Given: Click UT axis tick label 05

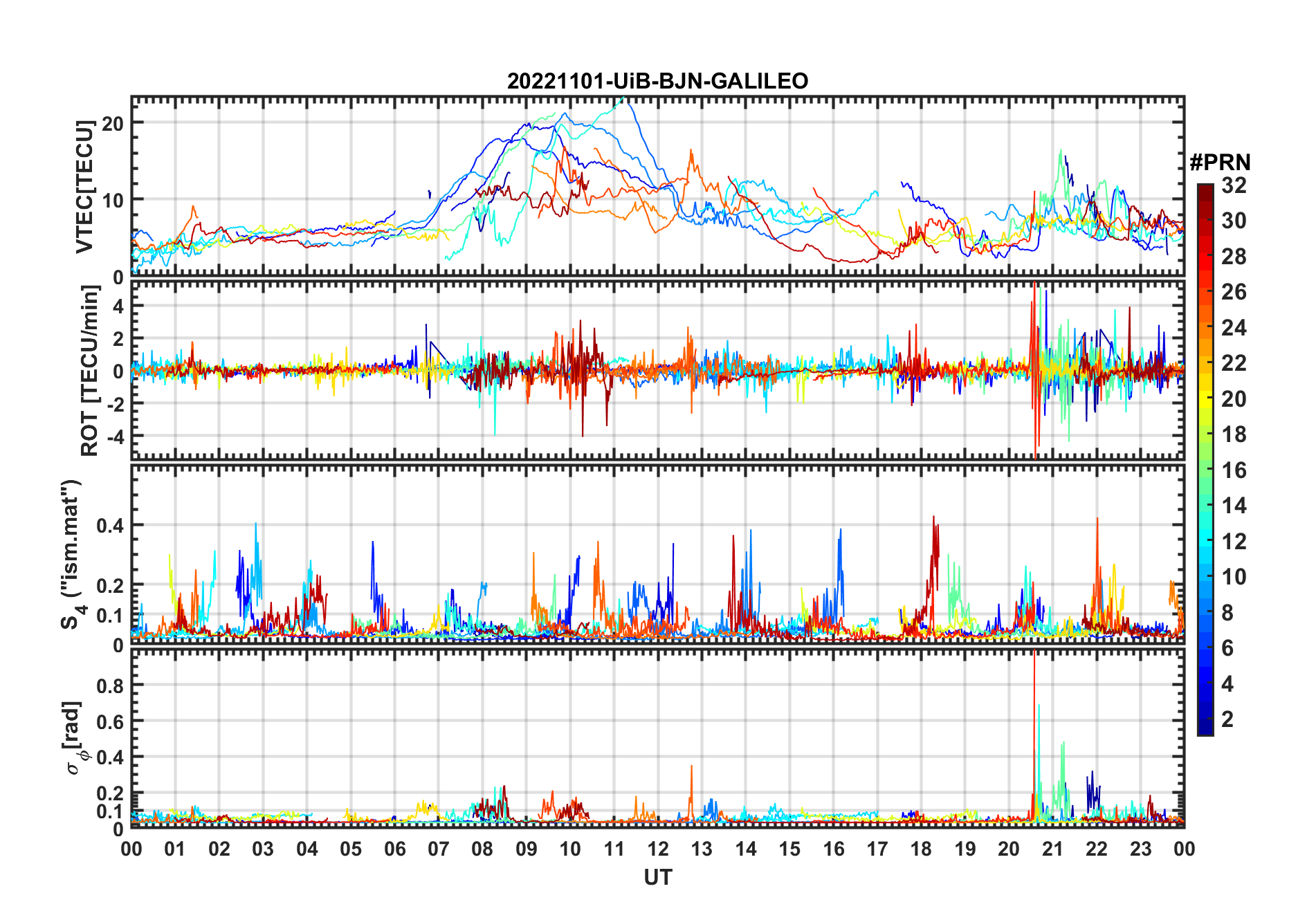Looking at the screenshot, I should 351,849.
